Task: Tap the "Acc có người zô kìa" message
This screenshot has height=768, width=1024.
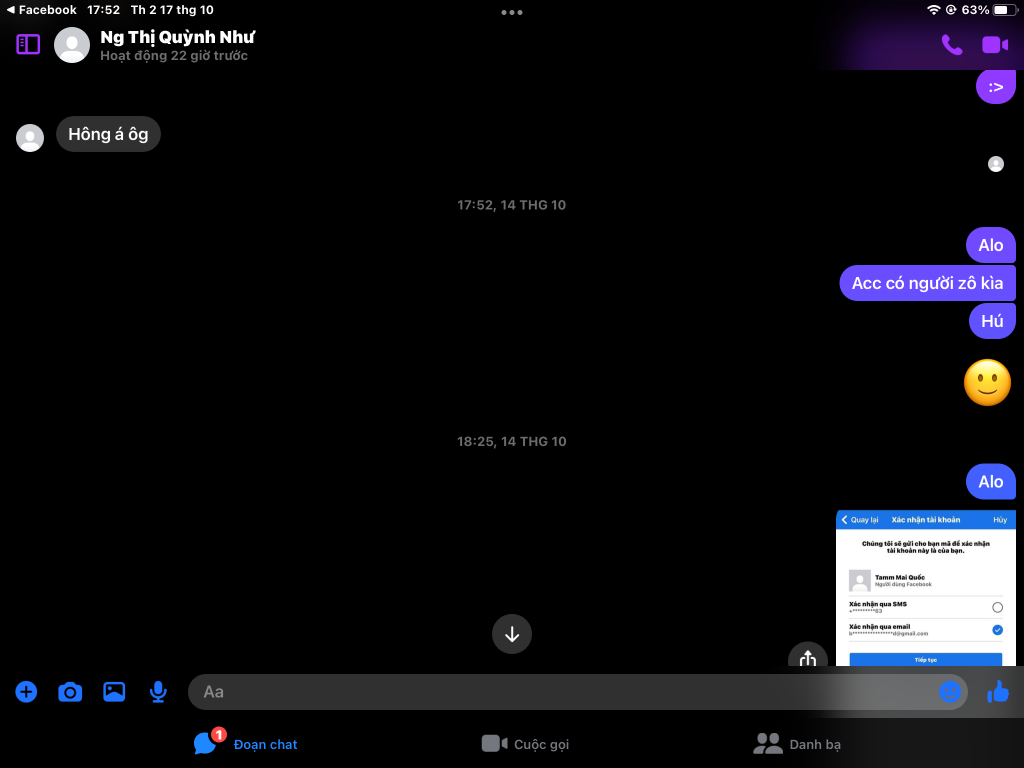Action: pyautogui.click(x=927, y=283)
